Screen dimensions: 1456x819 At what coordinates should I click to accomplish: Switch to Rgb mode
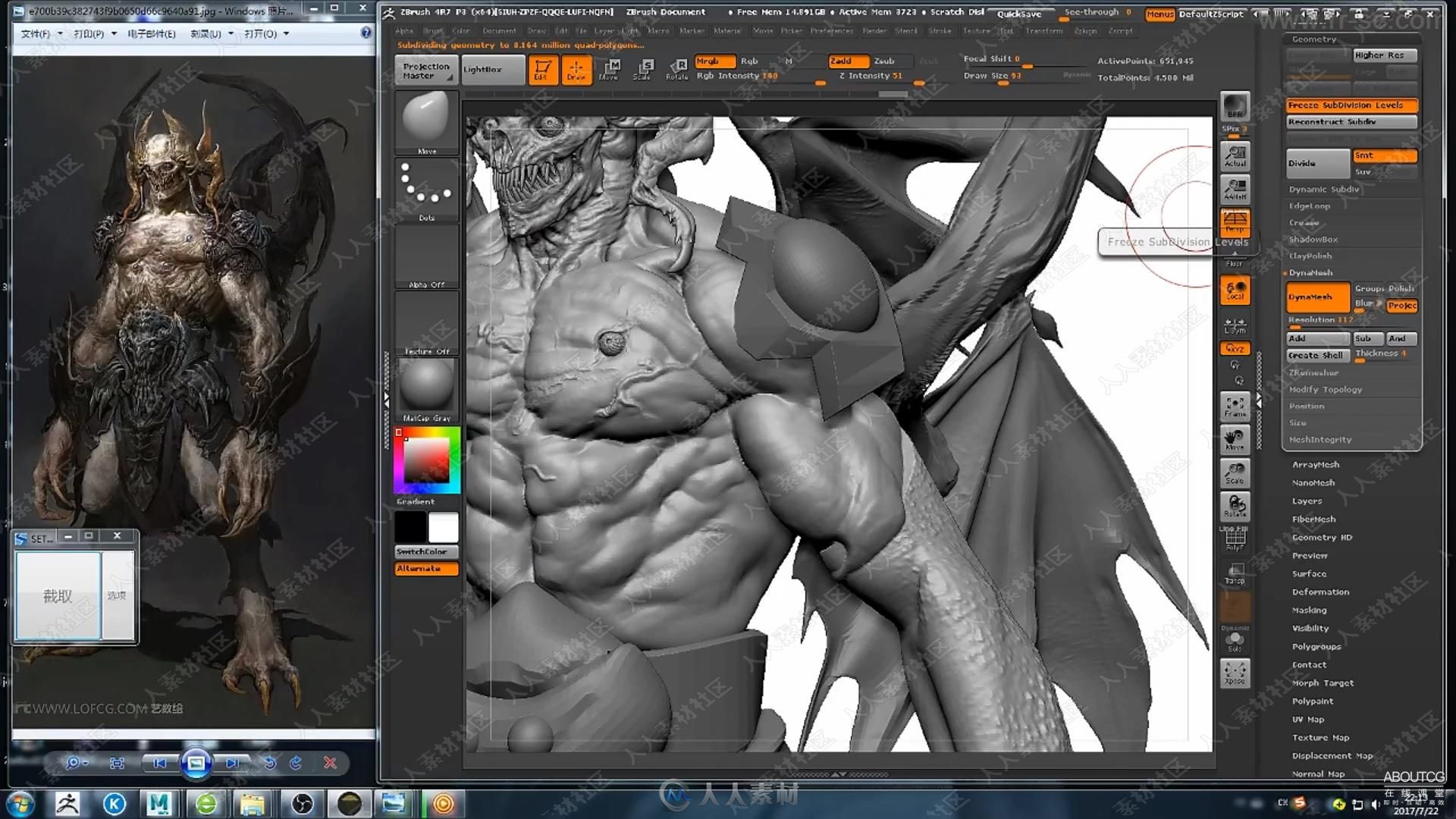click(748, 61)
